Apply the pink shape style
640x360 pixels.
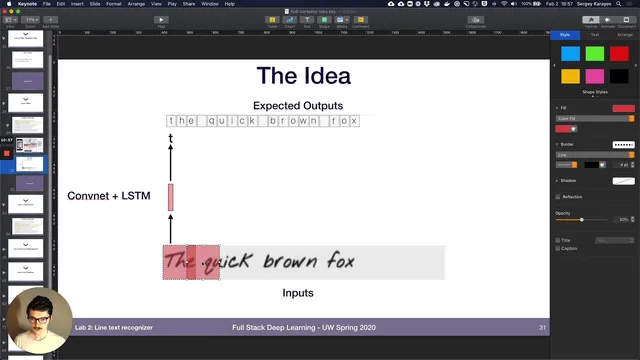pos(595,76)
